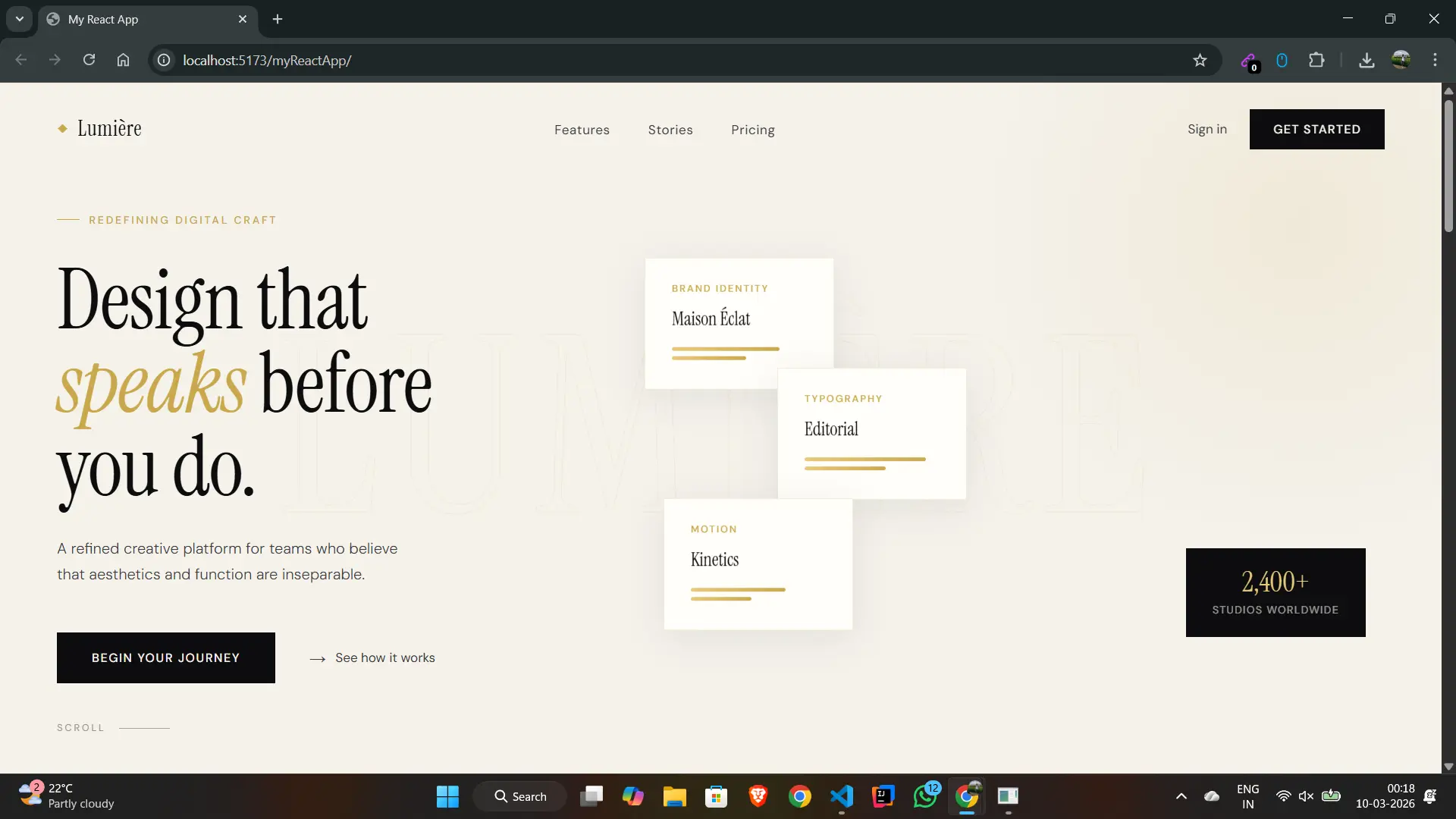Reload the page
Image resolution: width=1456 pixels, height=819 pixels.
click(x=89, y=60)
